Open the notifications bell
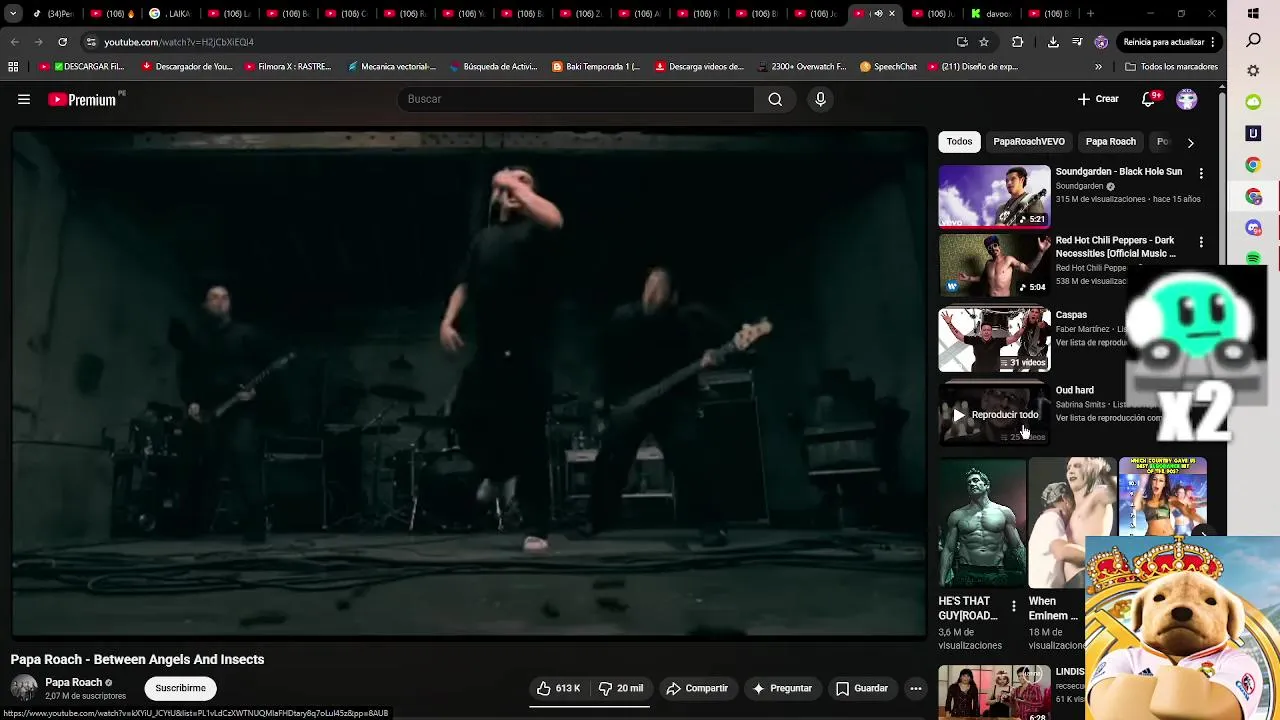The width and height of the screenshot is (1280, 720). coord(1149,99)
